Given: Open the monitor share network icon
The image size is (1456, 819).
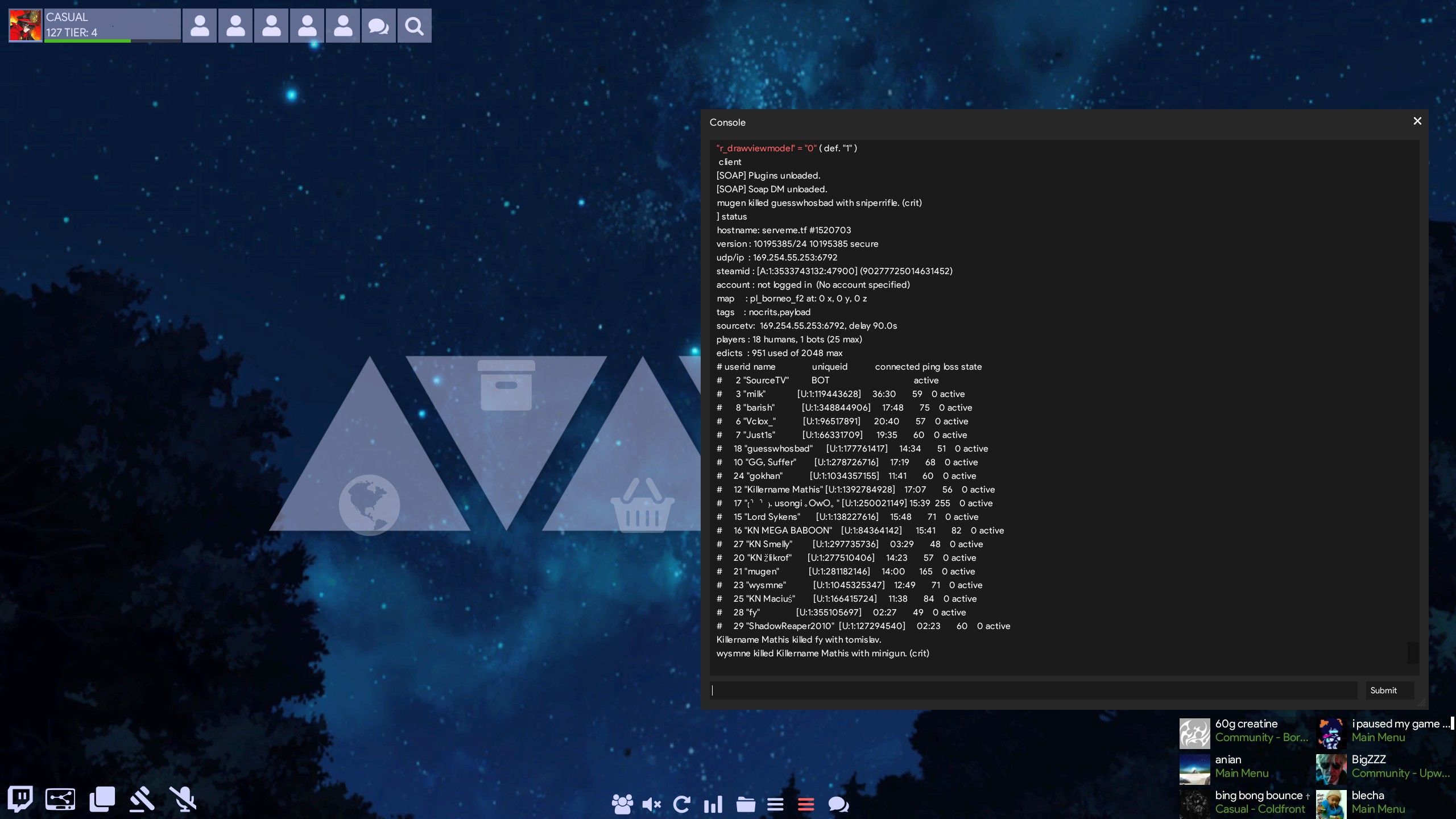Looking at the screenshot, I should point(60,799).
